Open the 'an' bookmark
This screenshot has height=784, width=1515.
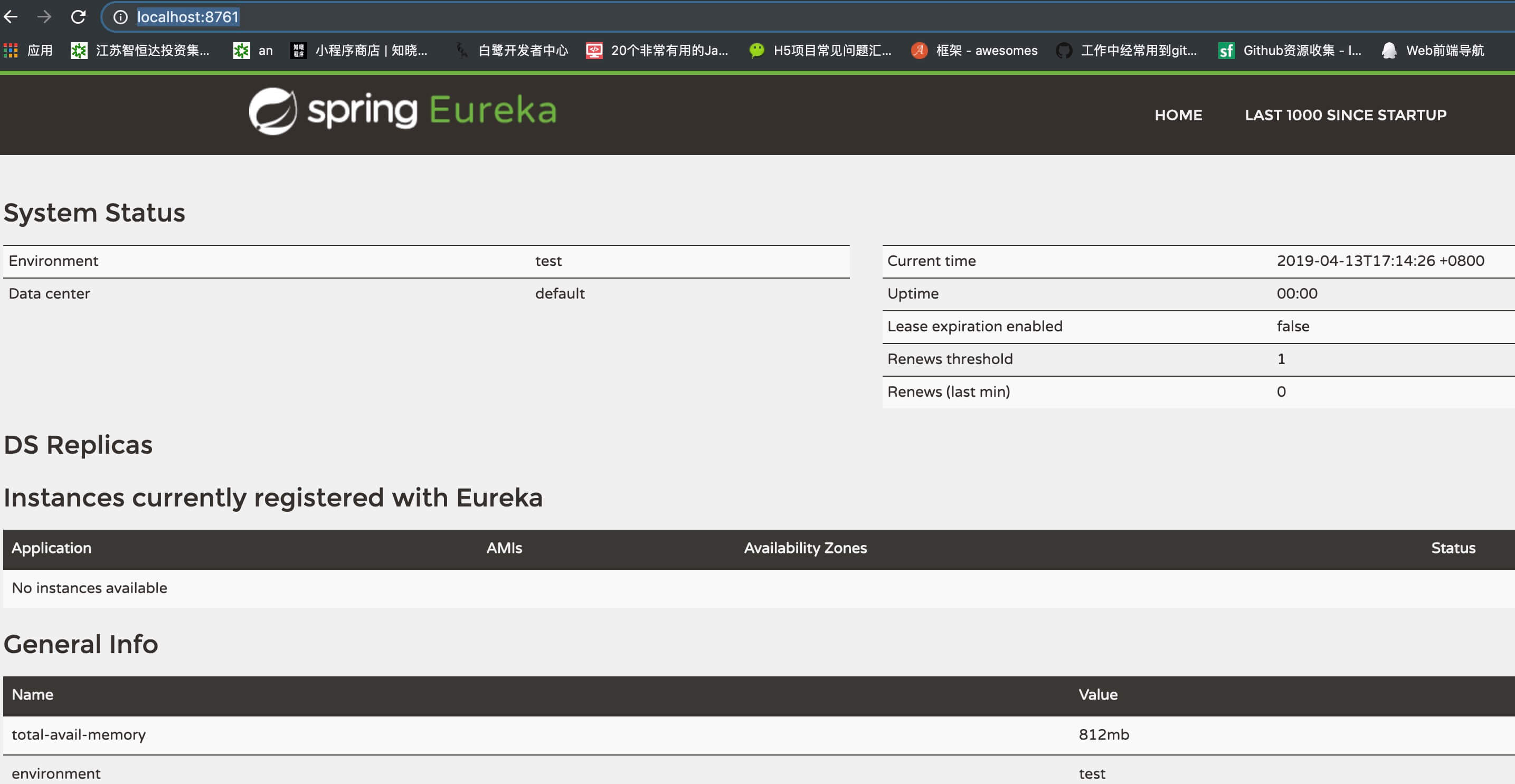click(x=253, y=51)
